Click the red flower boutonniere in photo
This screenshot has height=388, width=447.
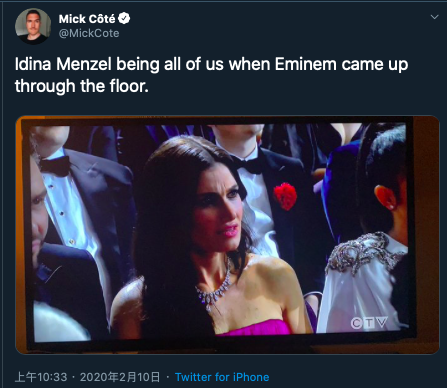[285, 196]
